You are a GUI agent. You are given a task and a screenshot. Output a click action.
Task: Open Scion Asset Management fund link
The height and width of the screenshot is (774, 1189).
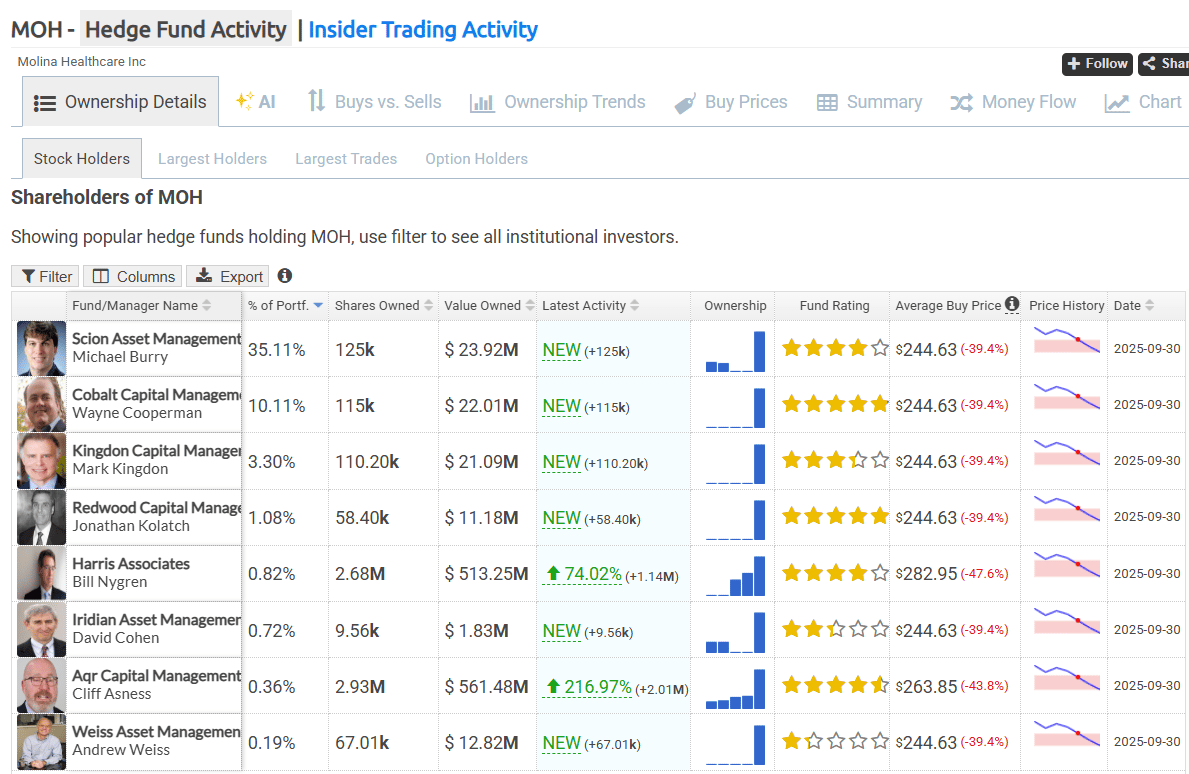point(156,339)
